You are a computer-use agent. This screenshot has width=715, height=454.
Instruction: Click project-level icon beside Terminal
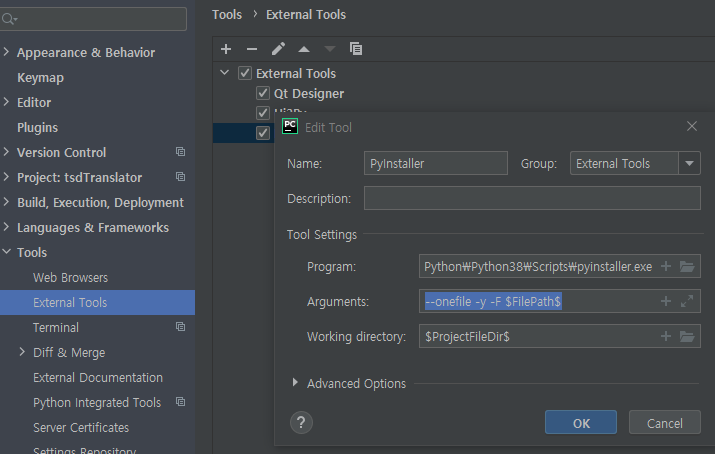pyautogui.click(x=181, y=327)
